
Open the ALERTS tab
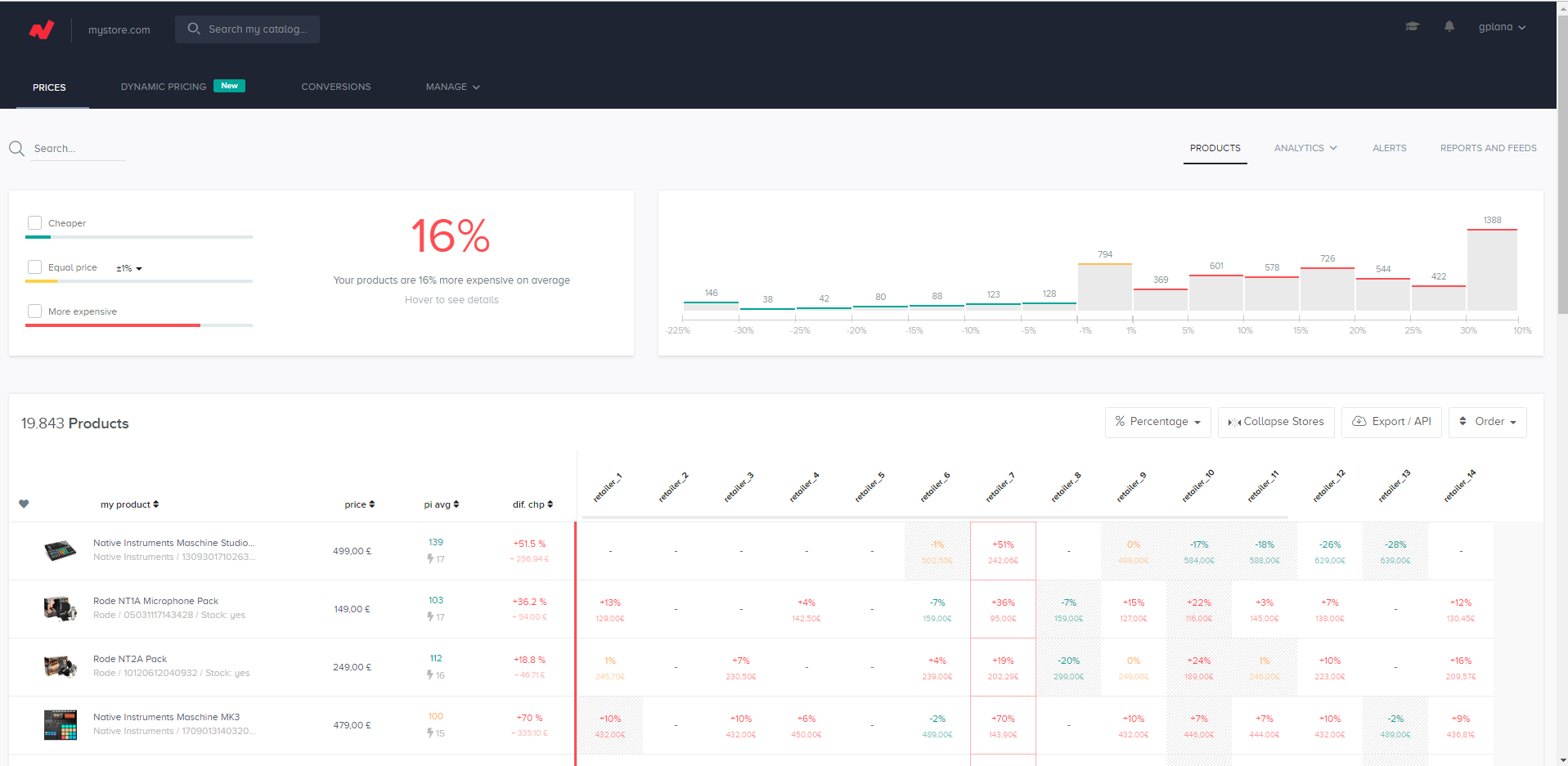[x=1389, y=148]
